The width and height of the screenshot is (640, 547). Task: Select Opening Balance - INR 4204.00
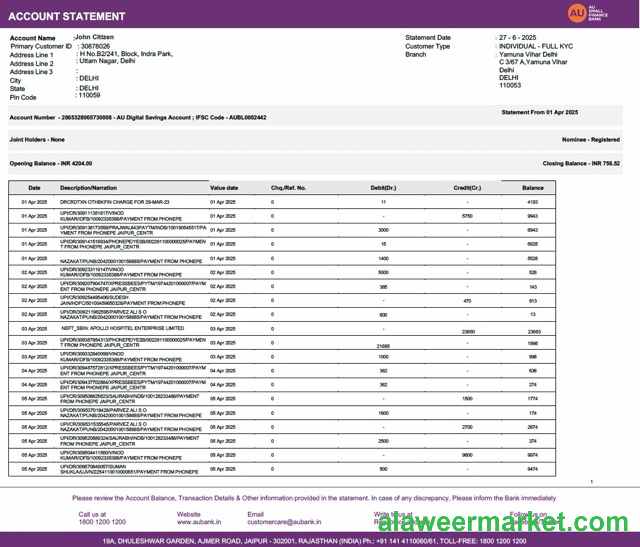(51, 163)
